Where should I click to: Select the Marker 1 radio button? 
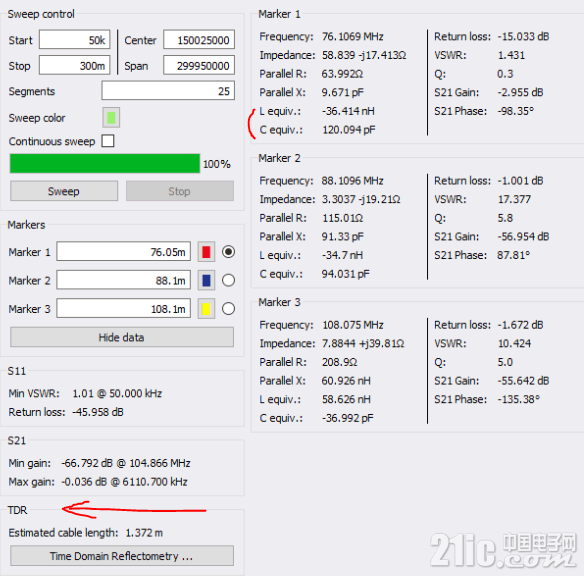point(228,252)
